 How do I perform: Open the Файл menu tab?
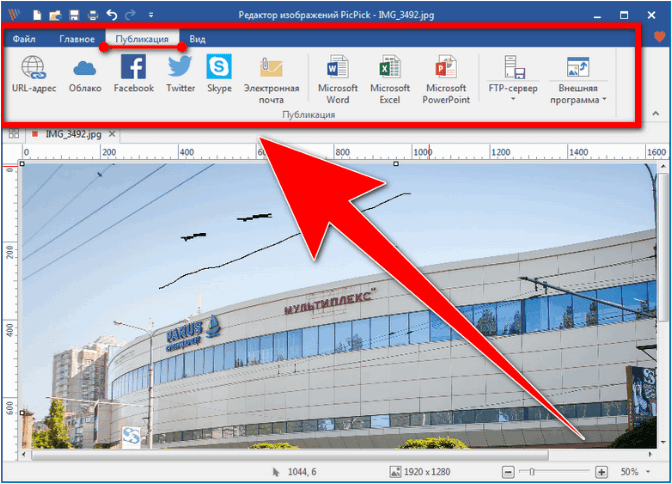(24, 39)
